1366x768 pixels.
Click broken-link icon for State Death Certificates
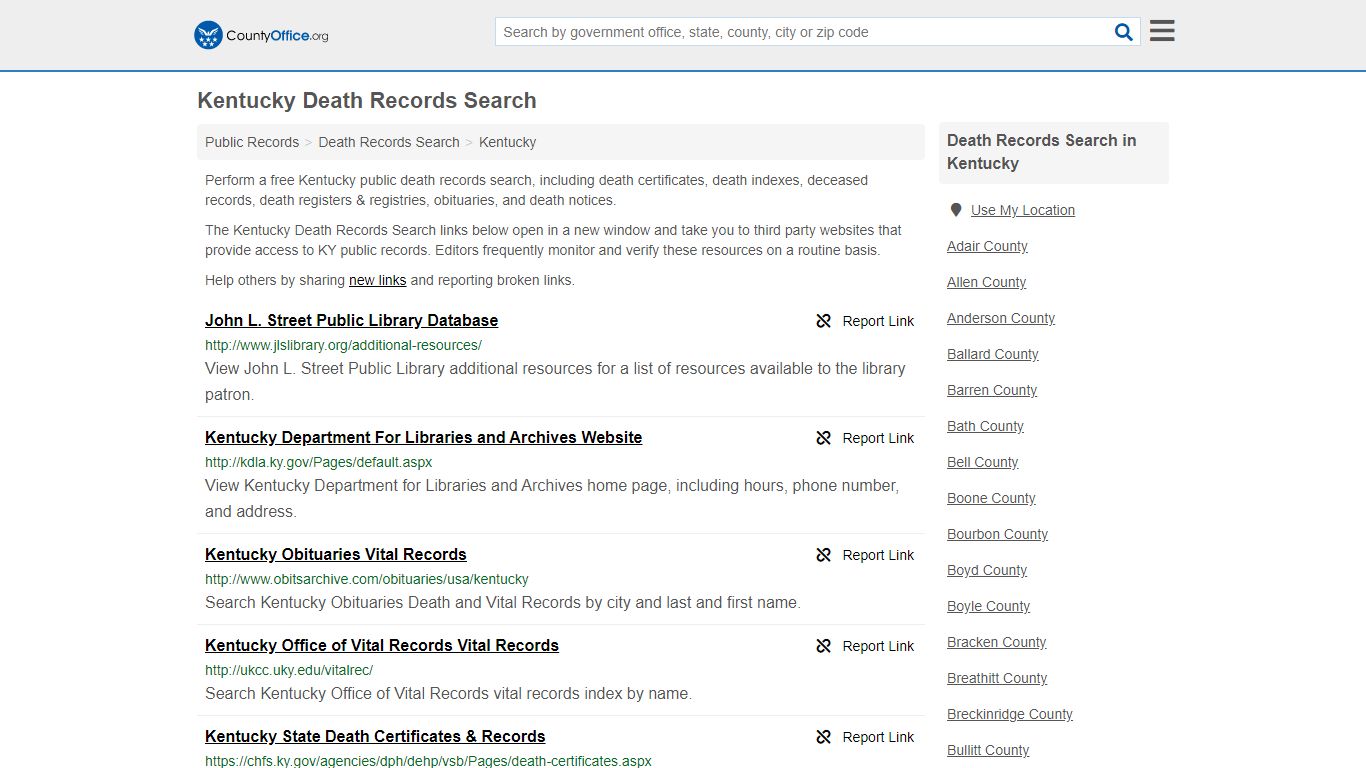(x=824, y=737)
